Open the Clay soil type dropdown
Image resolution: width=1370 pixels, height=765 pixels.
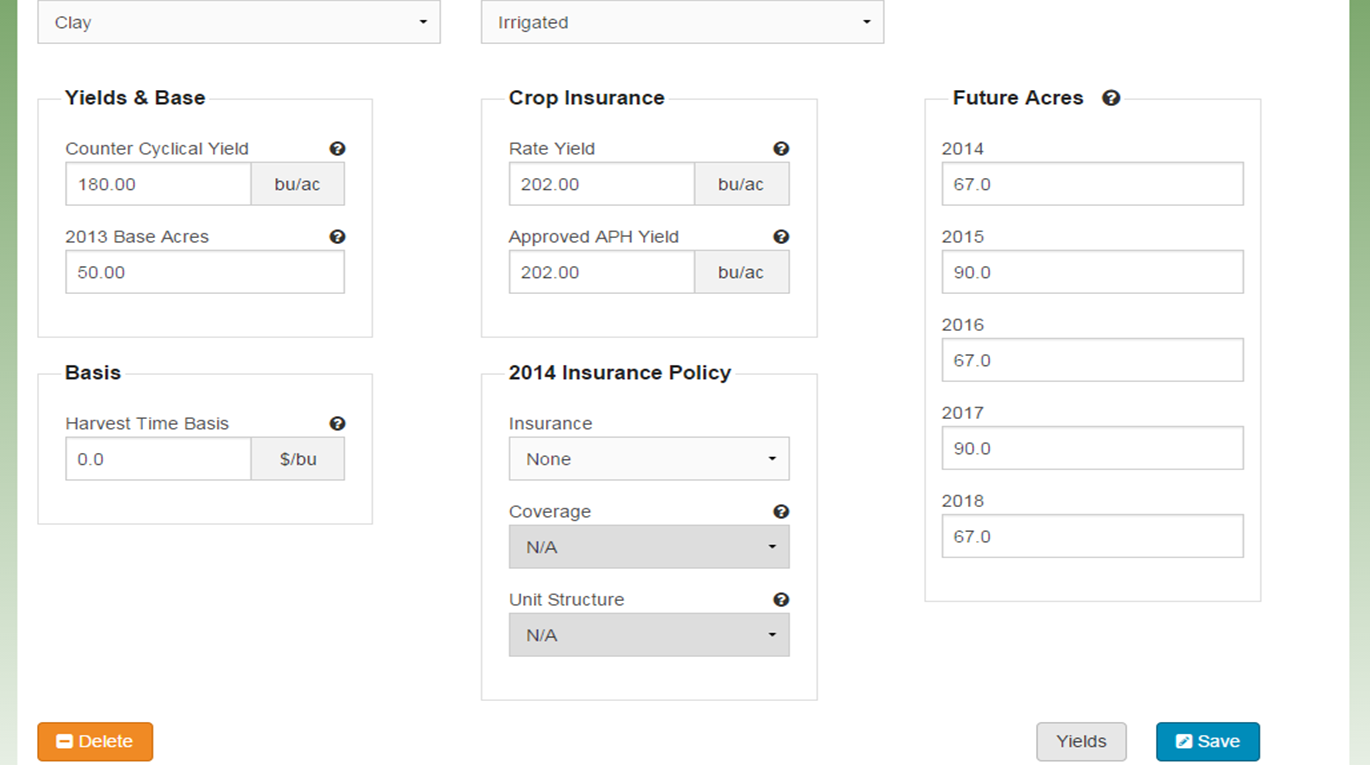click(239, 22)
